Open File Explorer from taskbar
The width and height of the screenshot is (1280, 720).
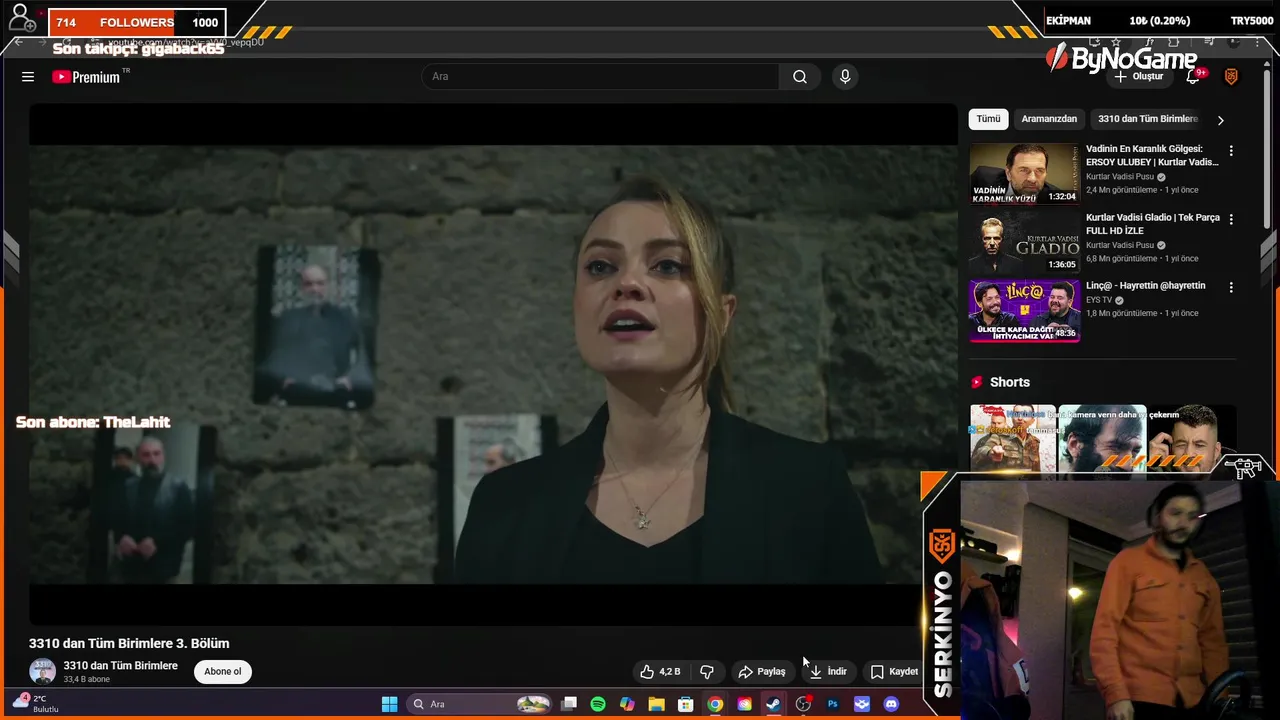(656, 704)
